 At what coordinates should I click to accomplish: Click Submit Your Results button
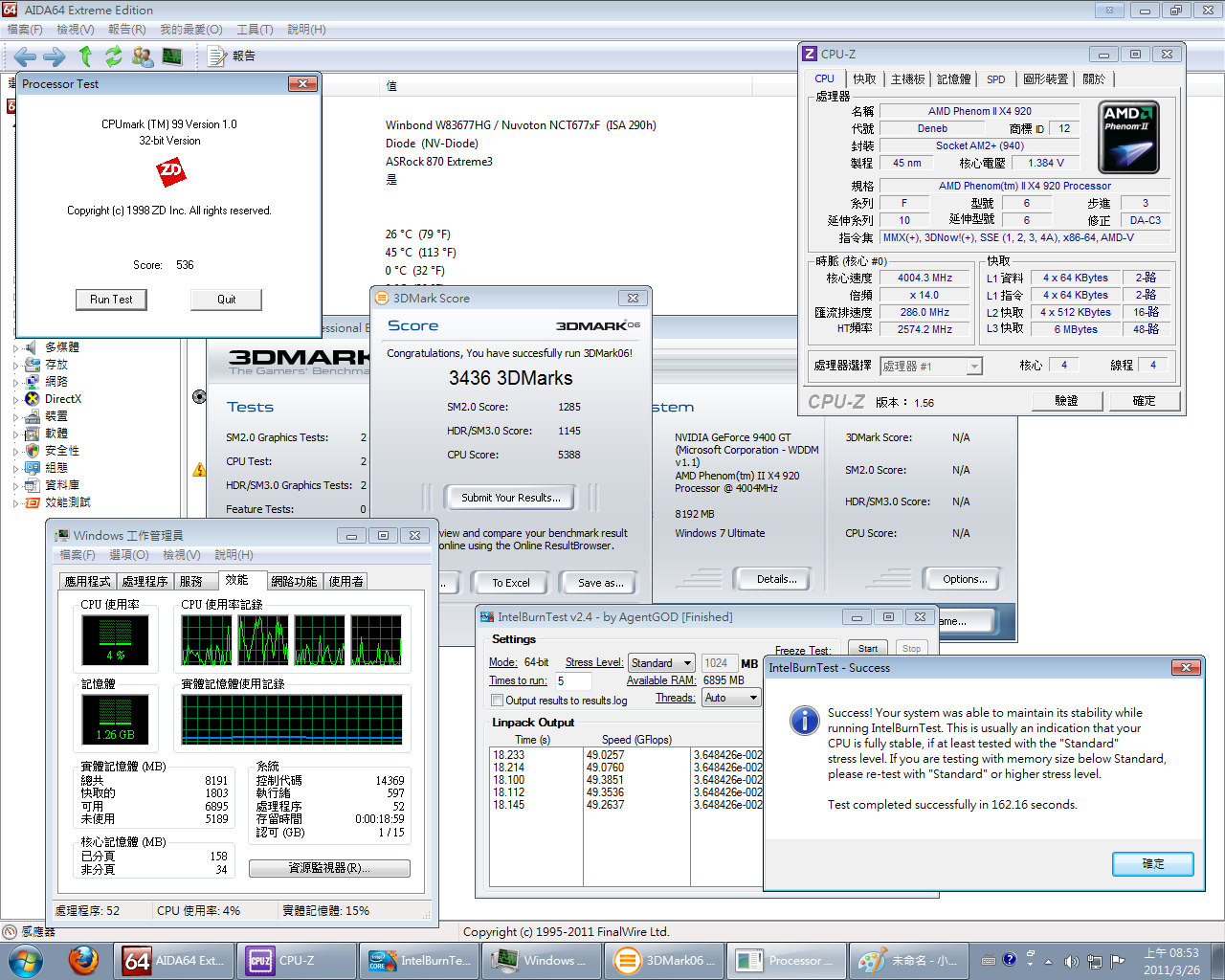tap(510, 498)
